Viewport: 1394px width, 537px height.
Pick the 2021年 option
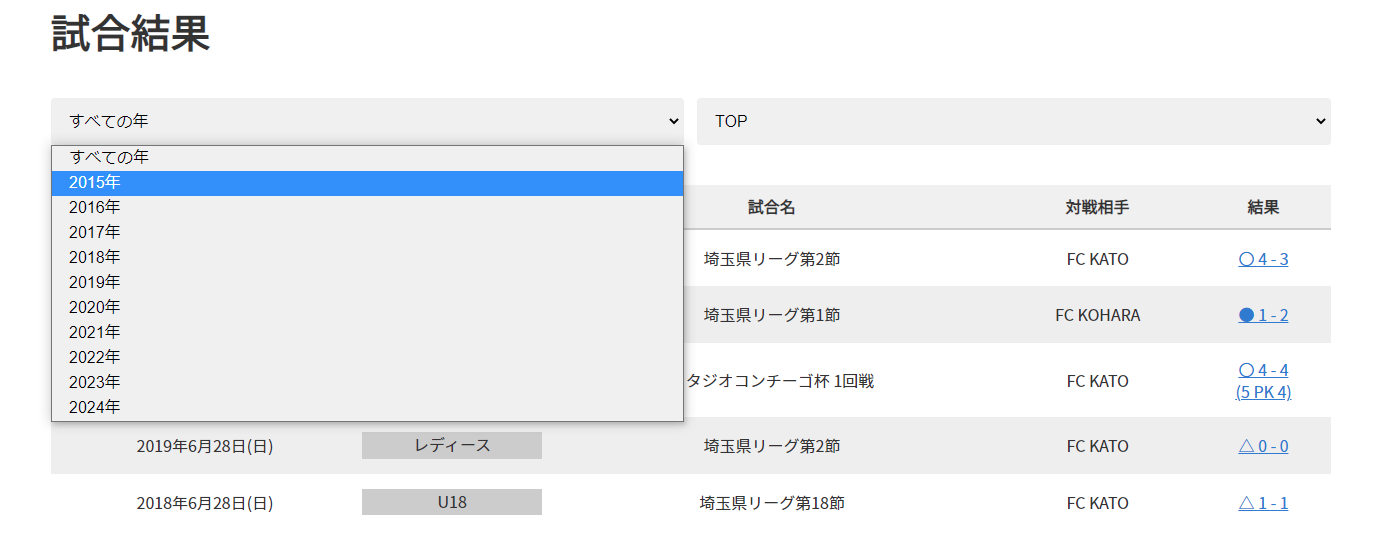point(367,333)
